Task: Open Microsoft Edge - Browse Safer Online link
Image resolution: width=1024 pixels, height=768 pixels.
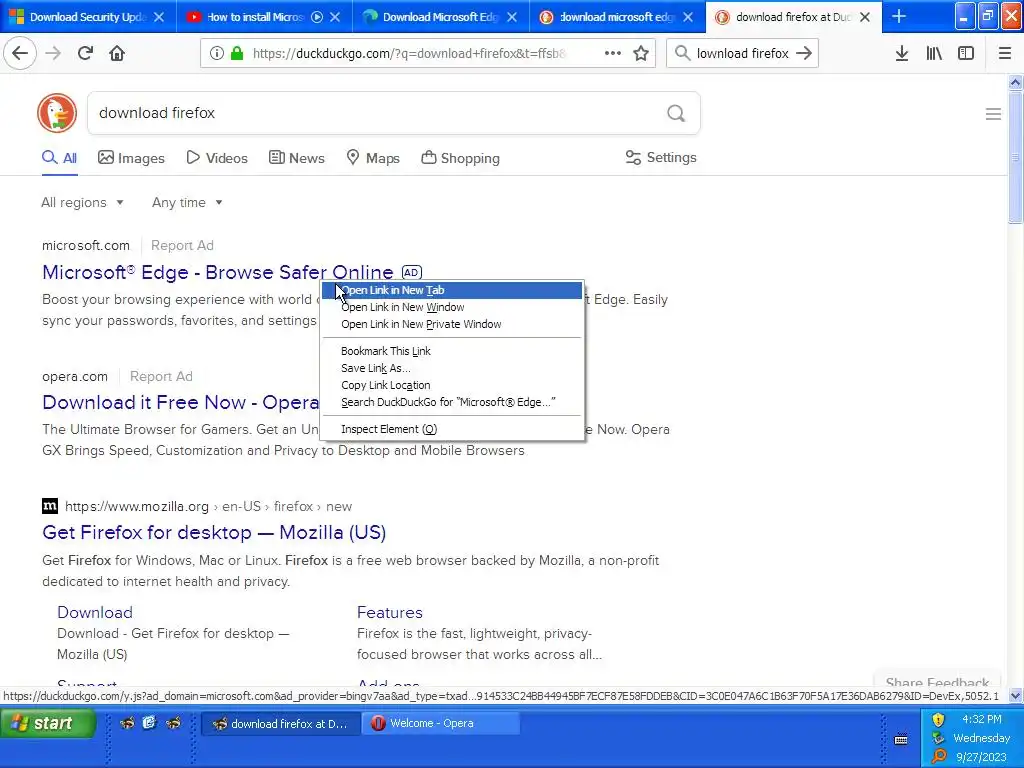Action: (x=217, y=272)
